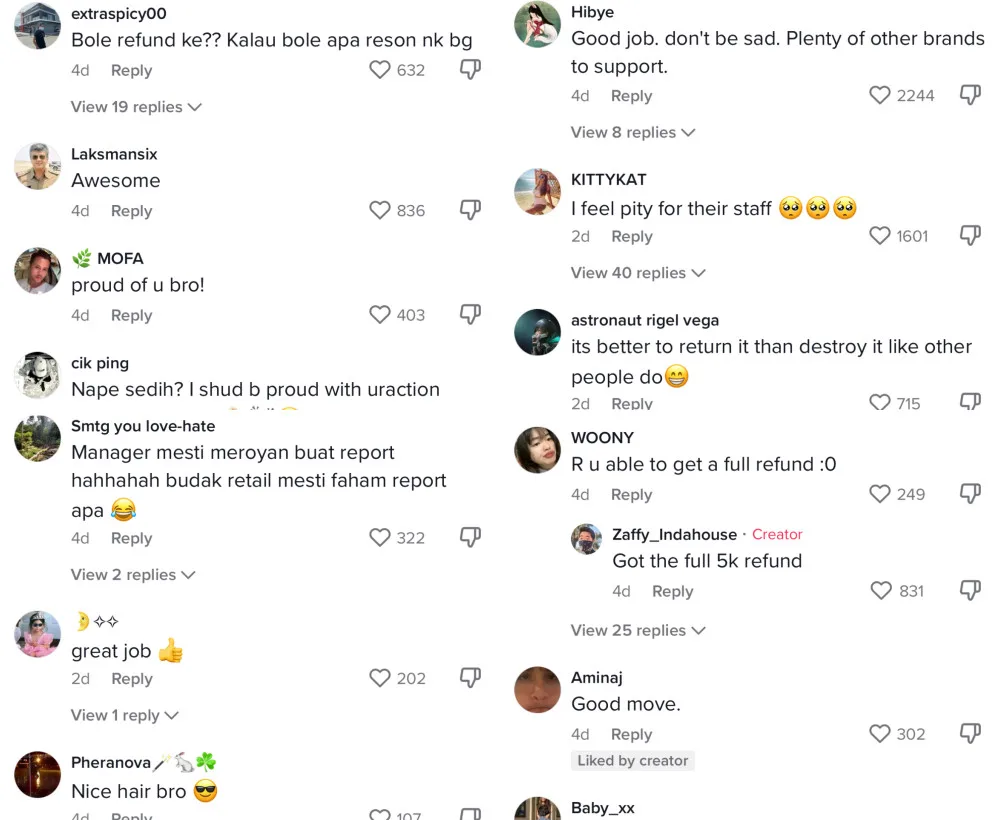Toggle dislike on Smtg you love-hate comment
1000x820 pixels.
470,538
